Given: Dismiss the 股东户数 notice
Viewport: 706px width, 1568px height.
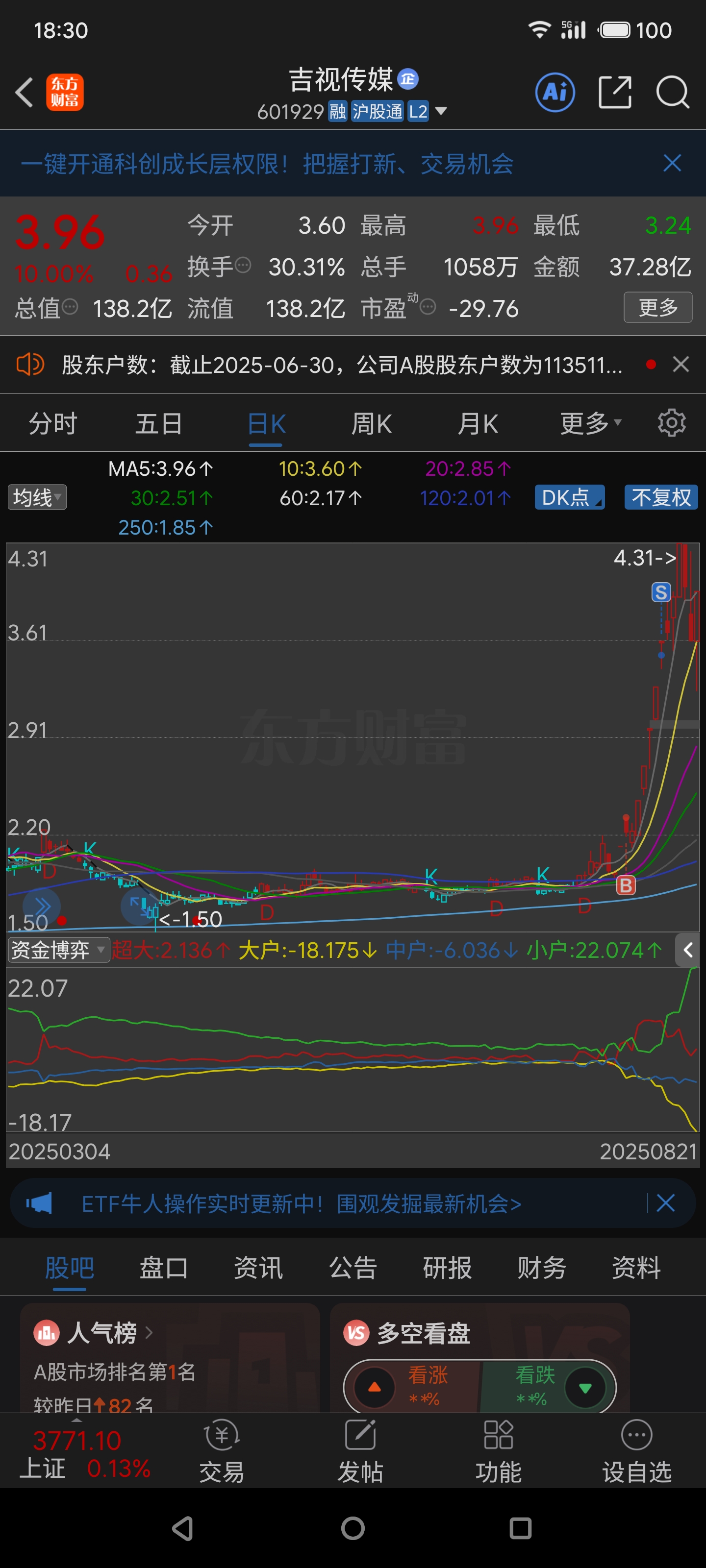Looking at the screenshot, I should (x=681, y=365).
